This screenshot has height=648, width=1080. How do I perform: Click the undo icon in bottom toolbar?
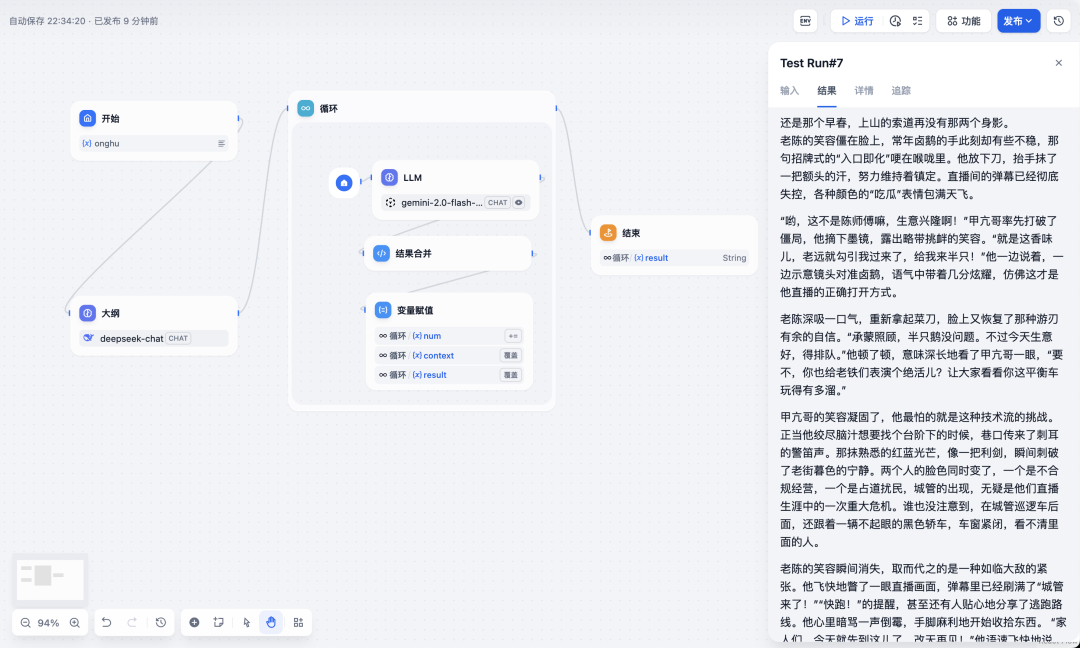107,622
